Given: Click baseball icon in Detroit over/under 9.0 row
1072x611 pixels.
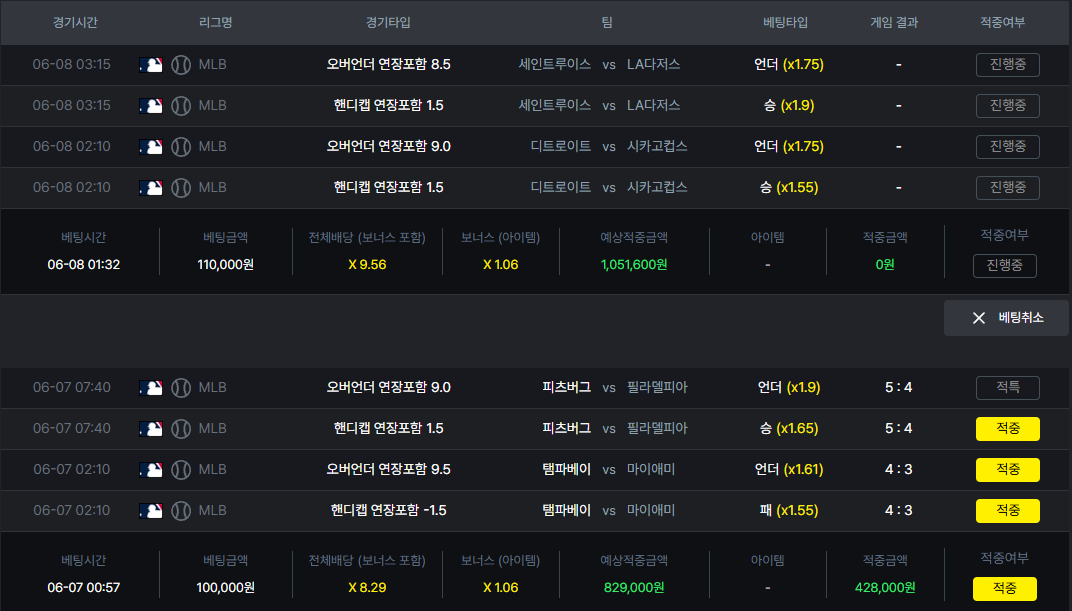Looking at the screenshot, I should tap(181, 147).
